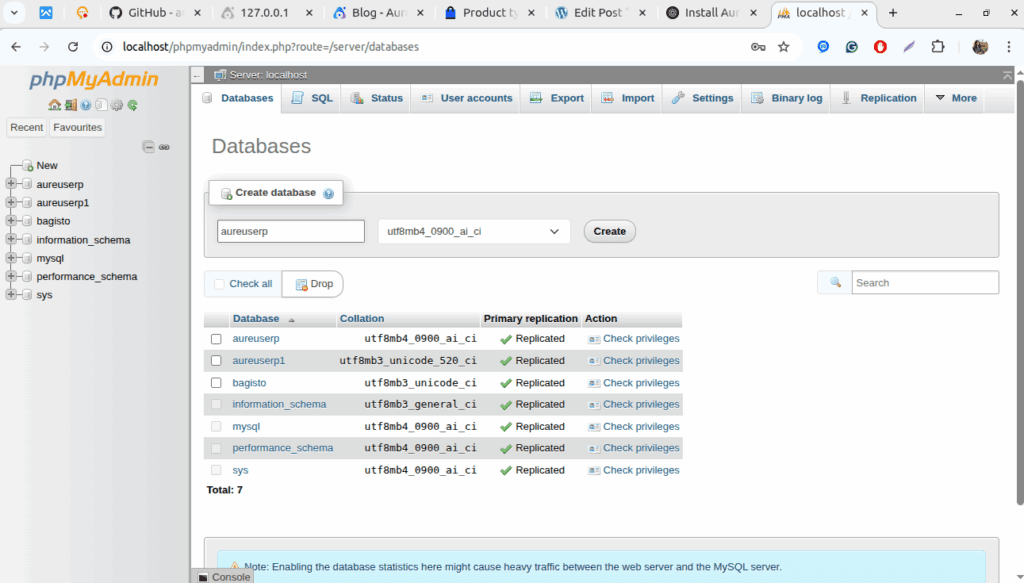Expand the sys tree node
The width and height of the screenshot is (1024, 583).
click(11, 294)
